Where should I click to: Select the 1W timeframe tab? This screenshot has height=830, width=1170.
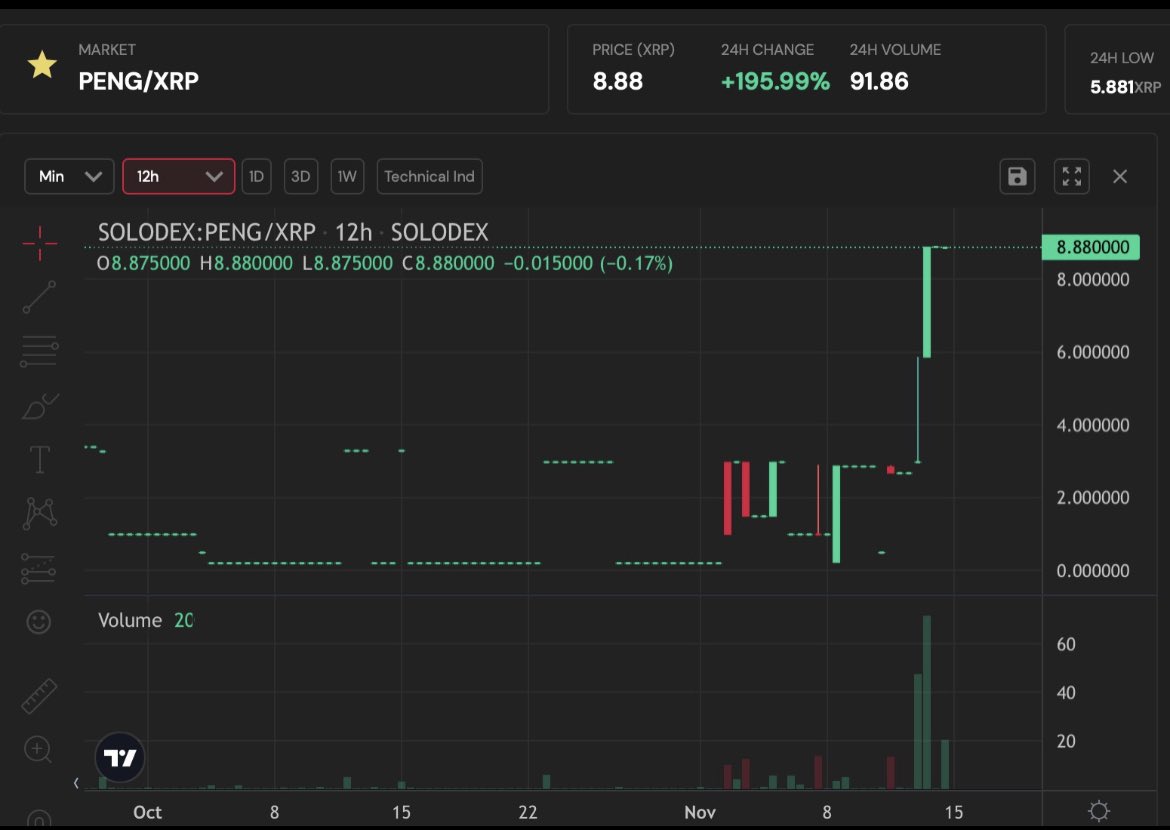pos(347,176)
